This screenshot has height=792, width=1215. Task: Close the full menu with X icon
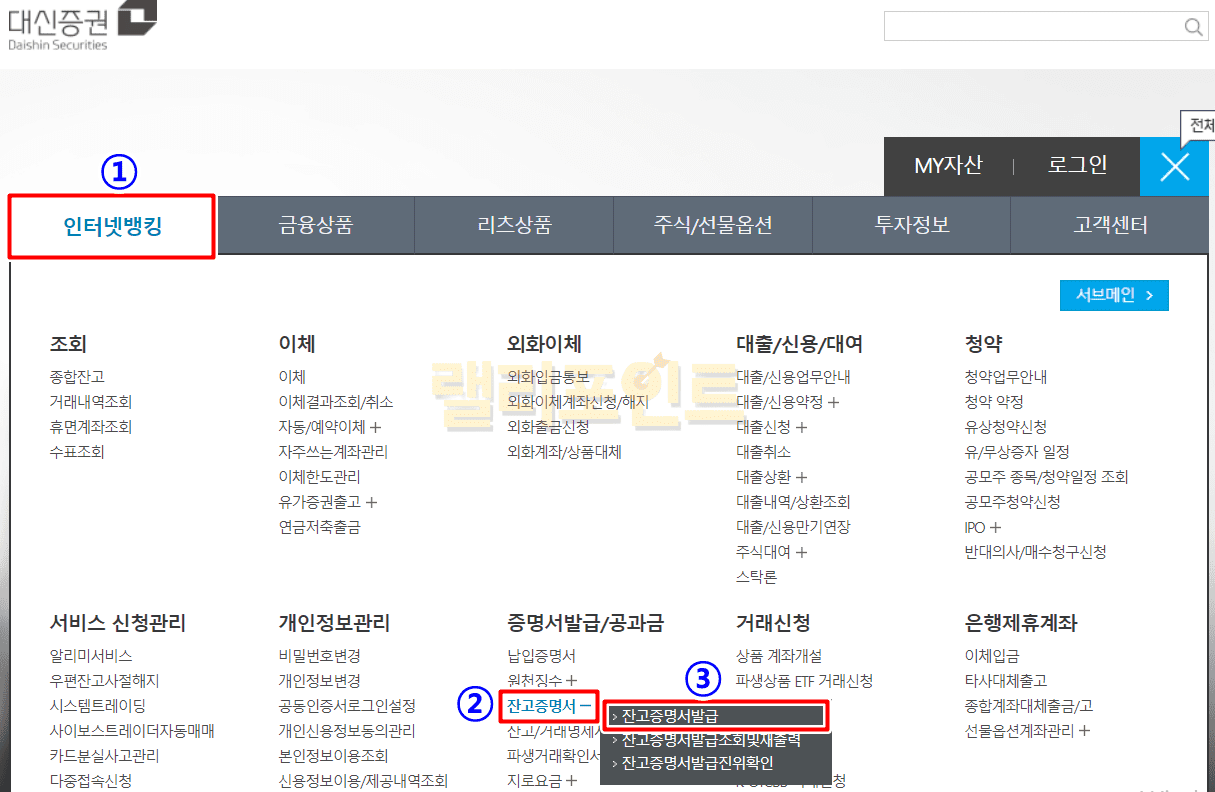click(x=1174, y=167)
